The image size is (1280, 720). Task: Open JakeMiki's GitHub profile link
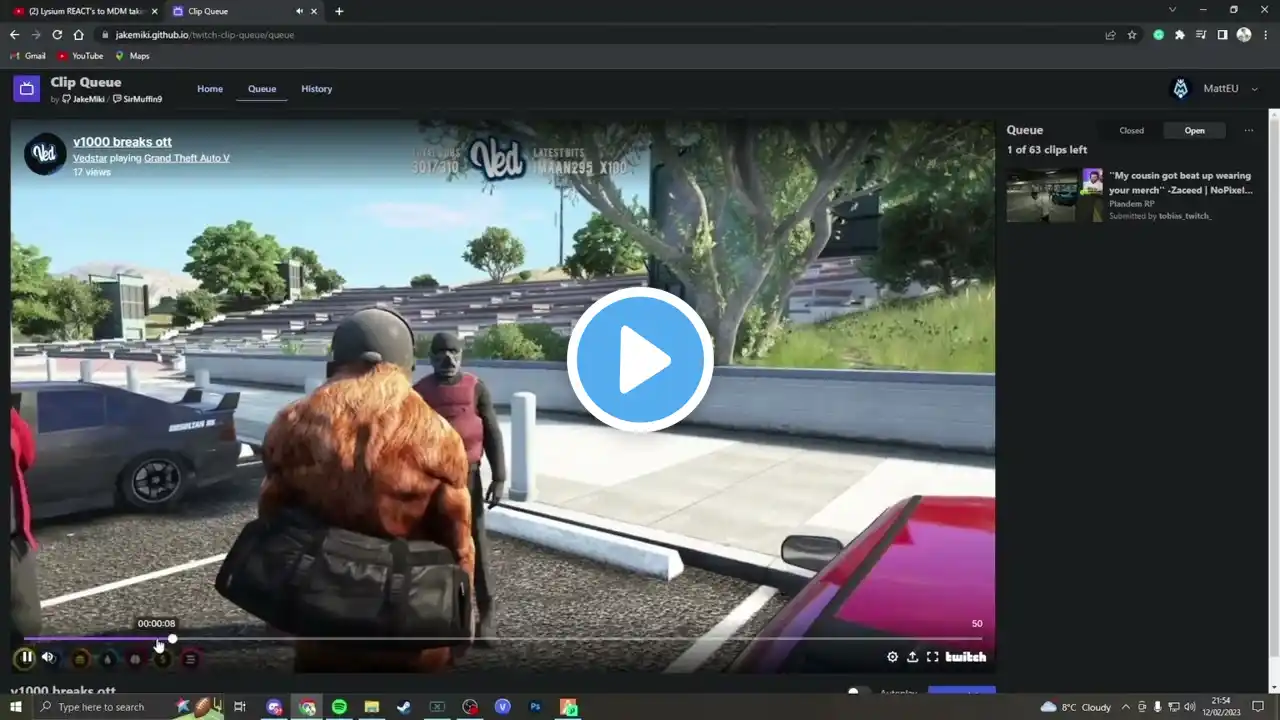pos(83,100)
